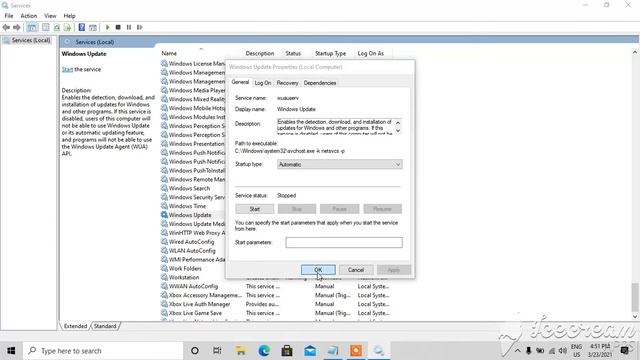Open Microsoft Edge from the taskbar
This screenshot has height=360, width=640.
pyautogui.click(x=264, y=351)
